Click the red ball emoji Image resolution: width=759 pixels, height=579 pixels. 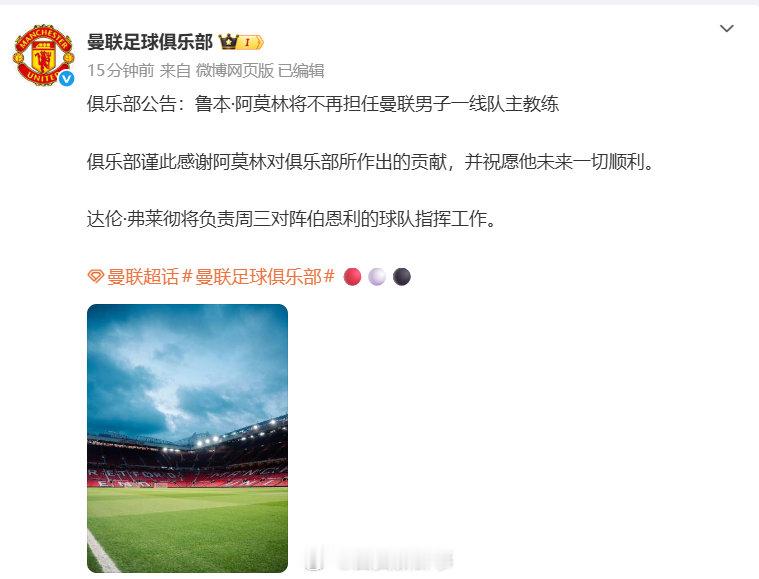352,277
